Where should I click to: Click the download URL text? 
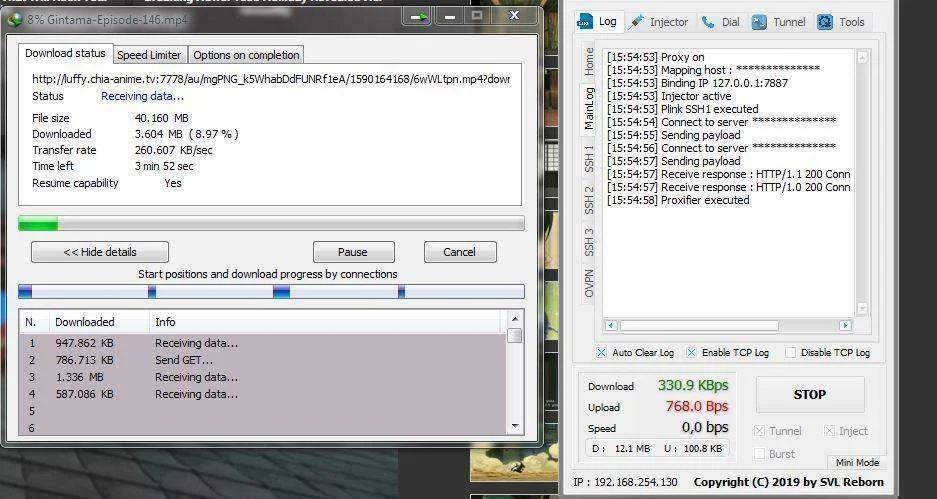tap(271, 79)
